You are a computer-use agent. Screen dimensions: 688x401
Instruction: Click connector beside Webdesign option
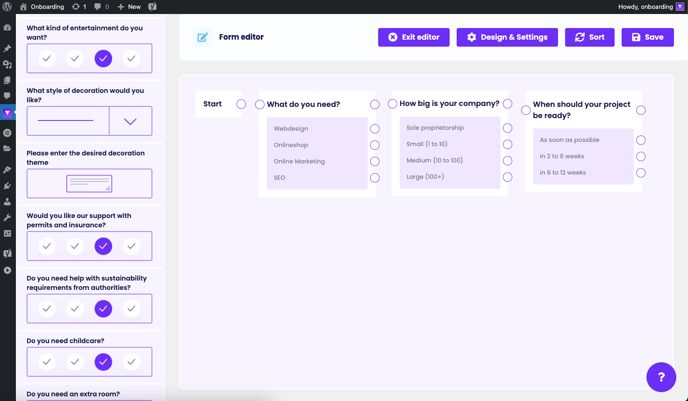375,129
